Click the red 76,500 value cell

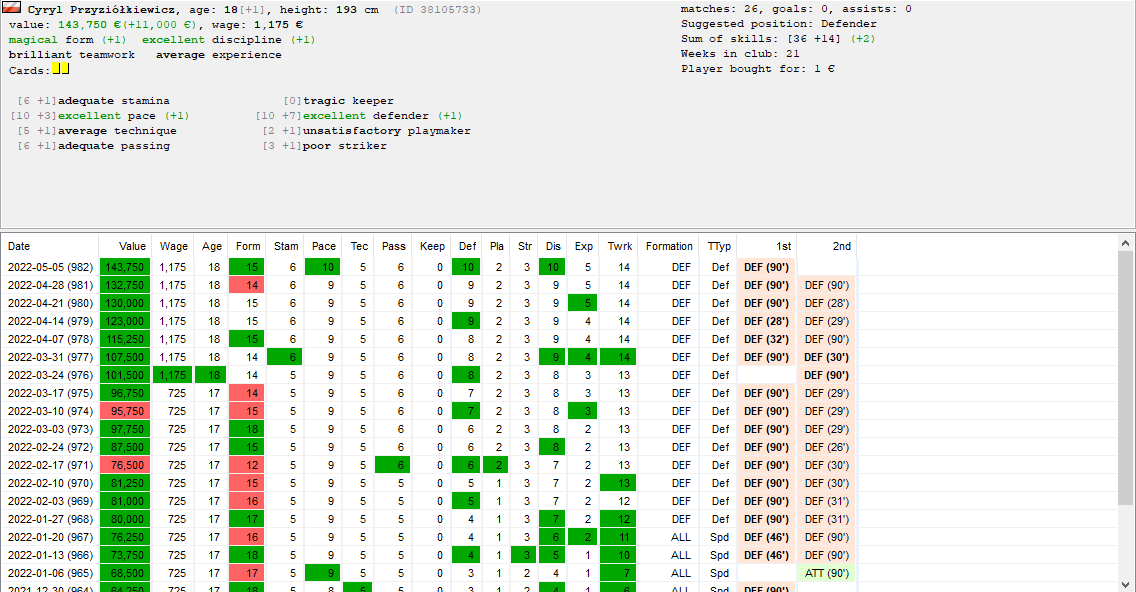point(125,465)
